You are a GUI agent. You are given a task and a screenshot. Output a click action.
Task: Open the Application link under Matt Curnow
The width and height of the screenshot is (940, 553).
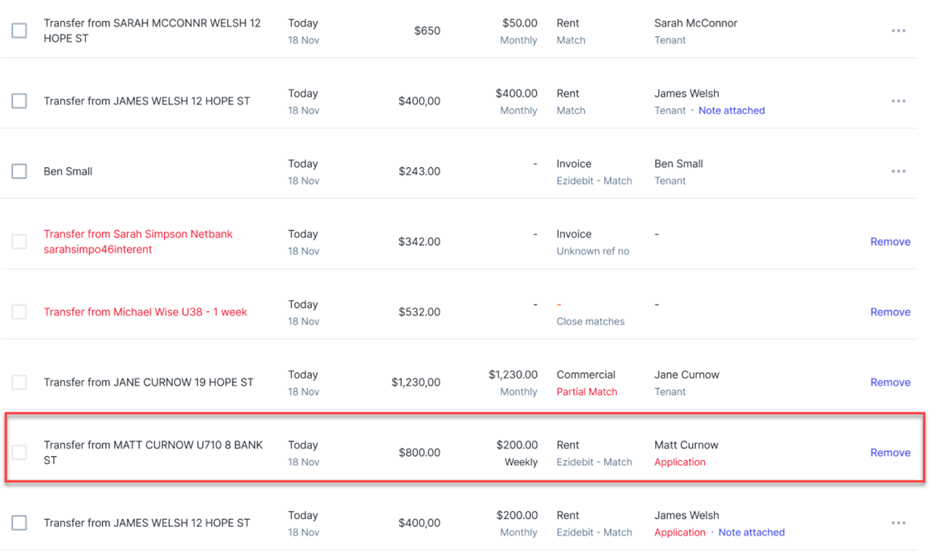(x=680, y=462)
